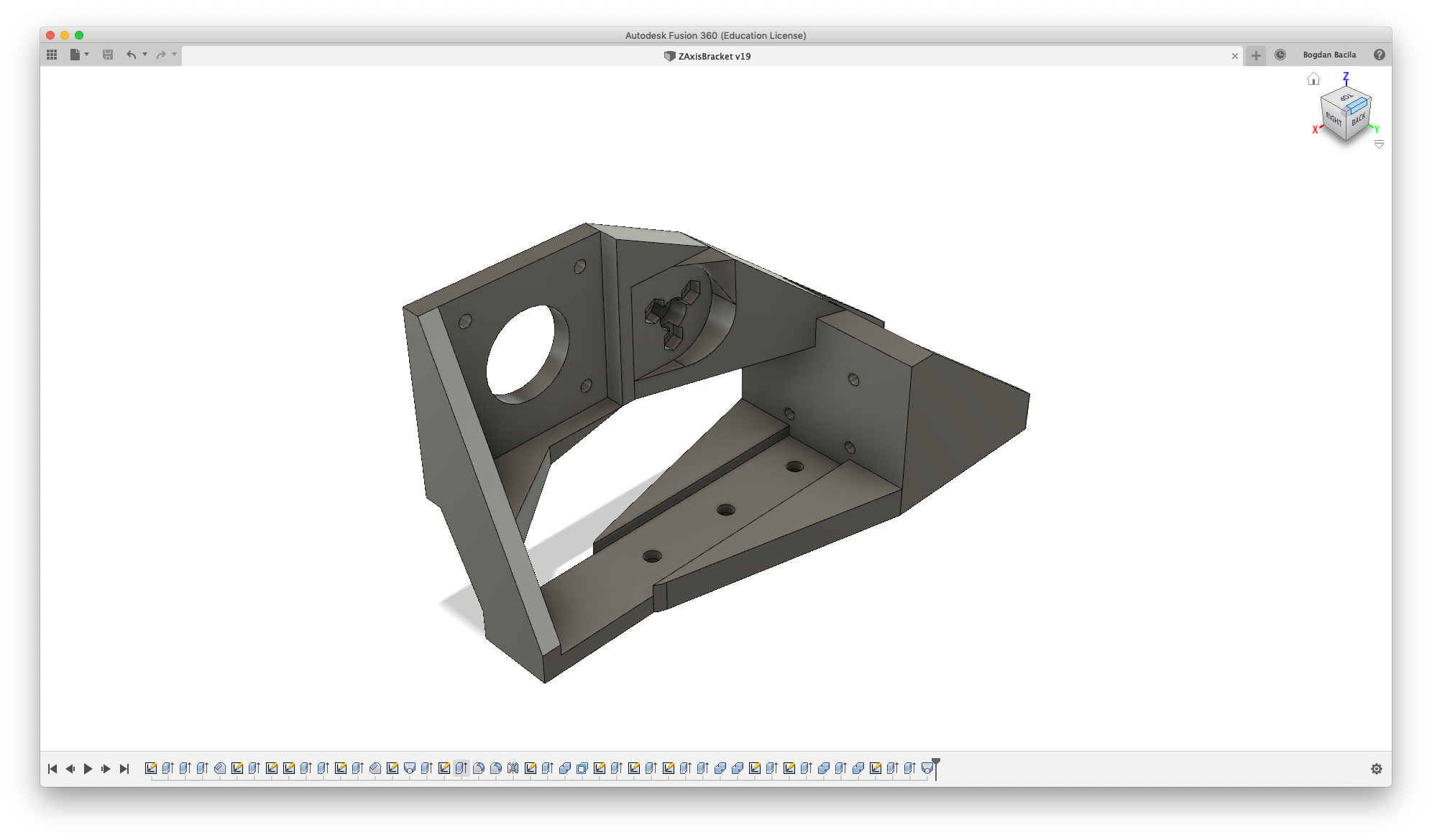Expand the redo history dropdown arrow
Screen dimensions: 1432x840
pos(174,55)
